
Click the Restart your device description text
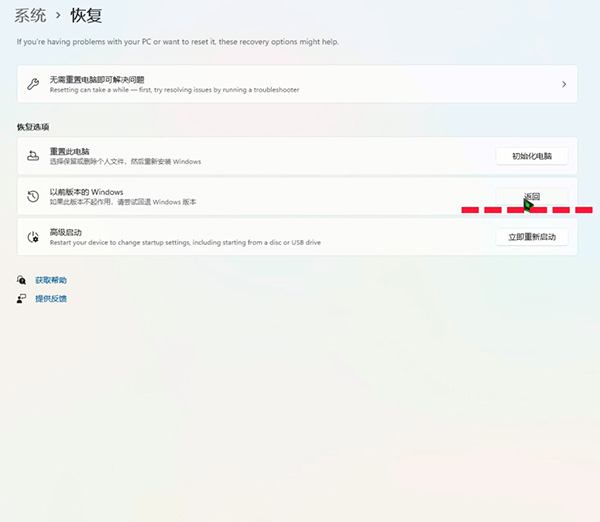point(185,242)
